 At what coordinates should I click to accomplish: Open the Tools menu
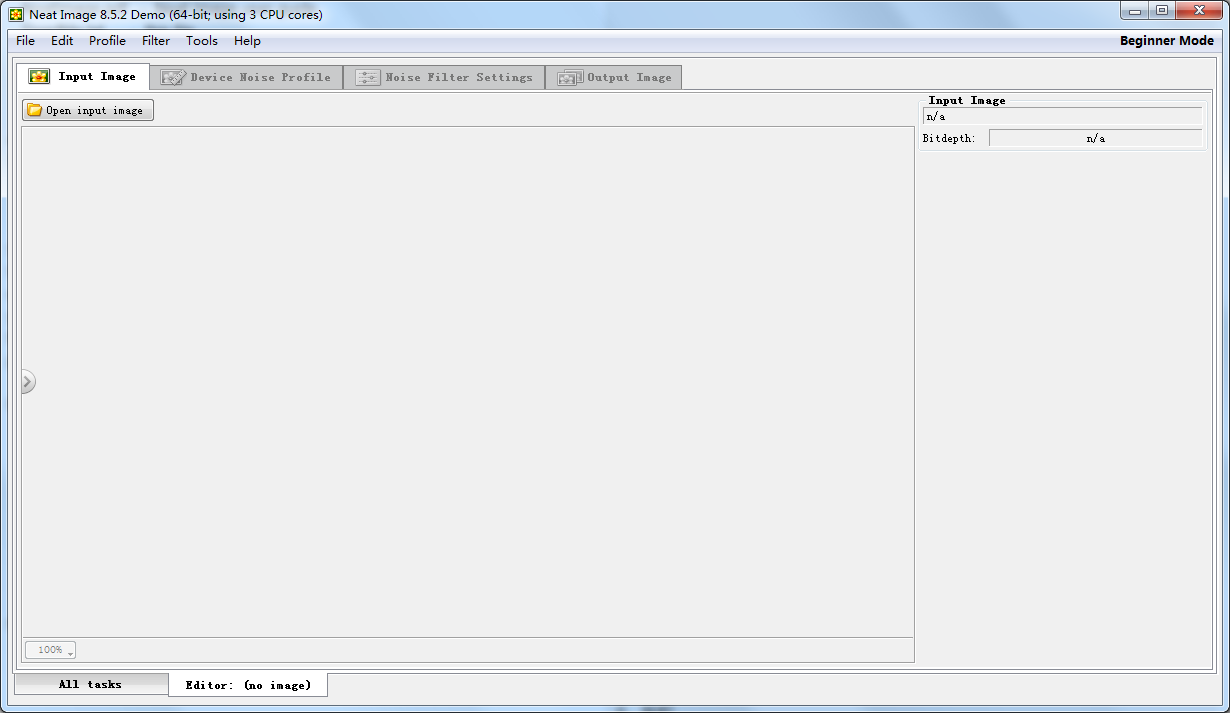tap(202, 41)
